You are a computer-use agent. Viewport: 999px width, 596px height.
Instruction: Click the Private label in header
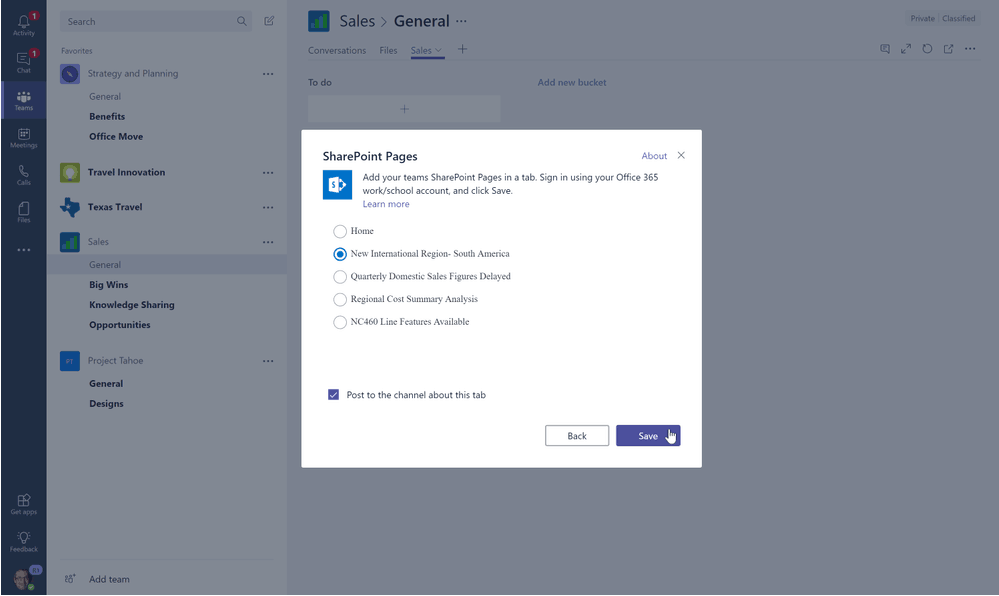pos(923,18)
